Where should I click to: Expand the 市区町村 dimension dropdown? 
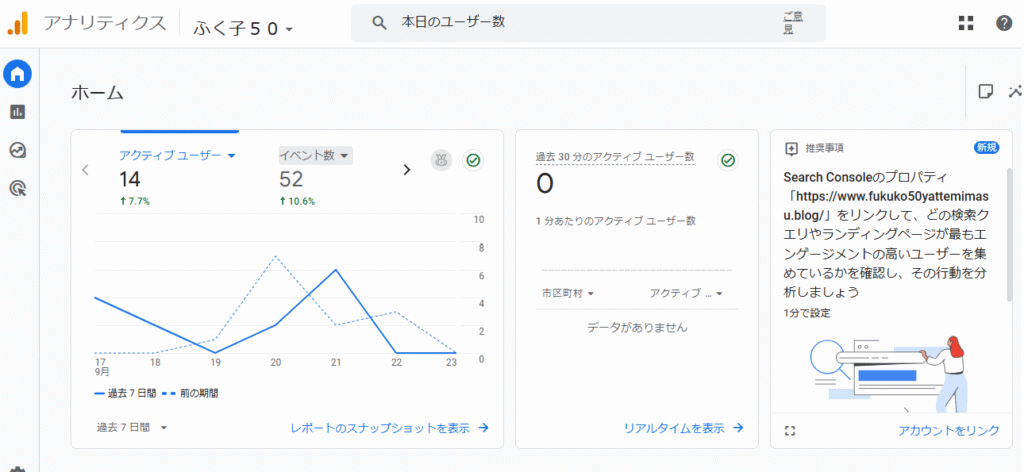(x=567, y=293)
